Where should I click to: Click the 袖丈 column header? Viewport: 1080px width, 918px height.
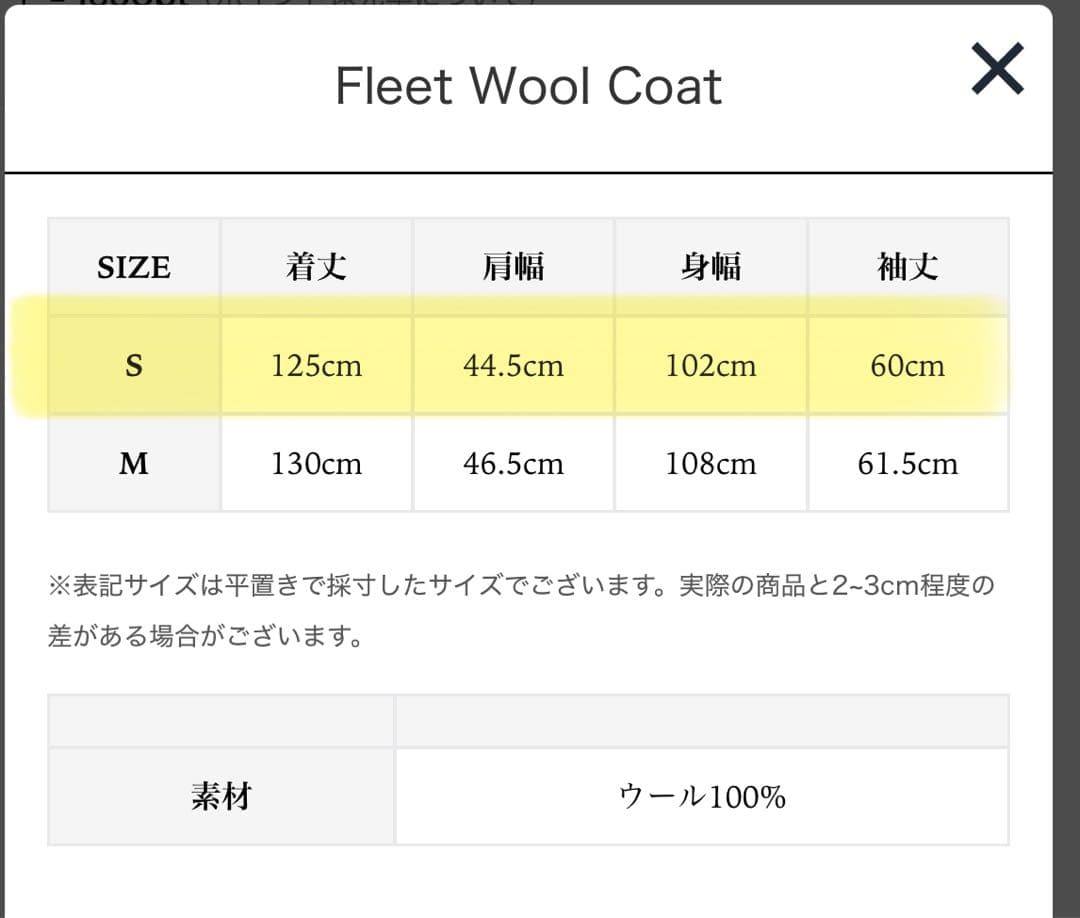(x=907, y=266)
